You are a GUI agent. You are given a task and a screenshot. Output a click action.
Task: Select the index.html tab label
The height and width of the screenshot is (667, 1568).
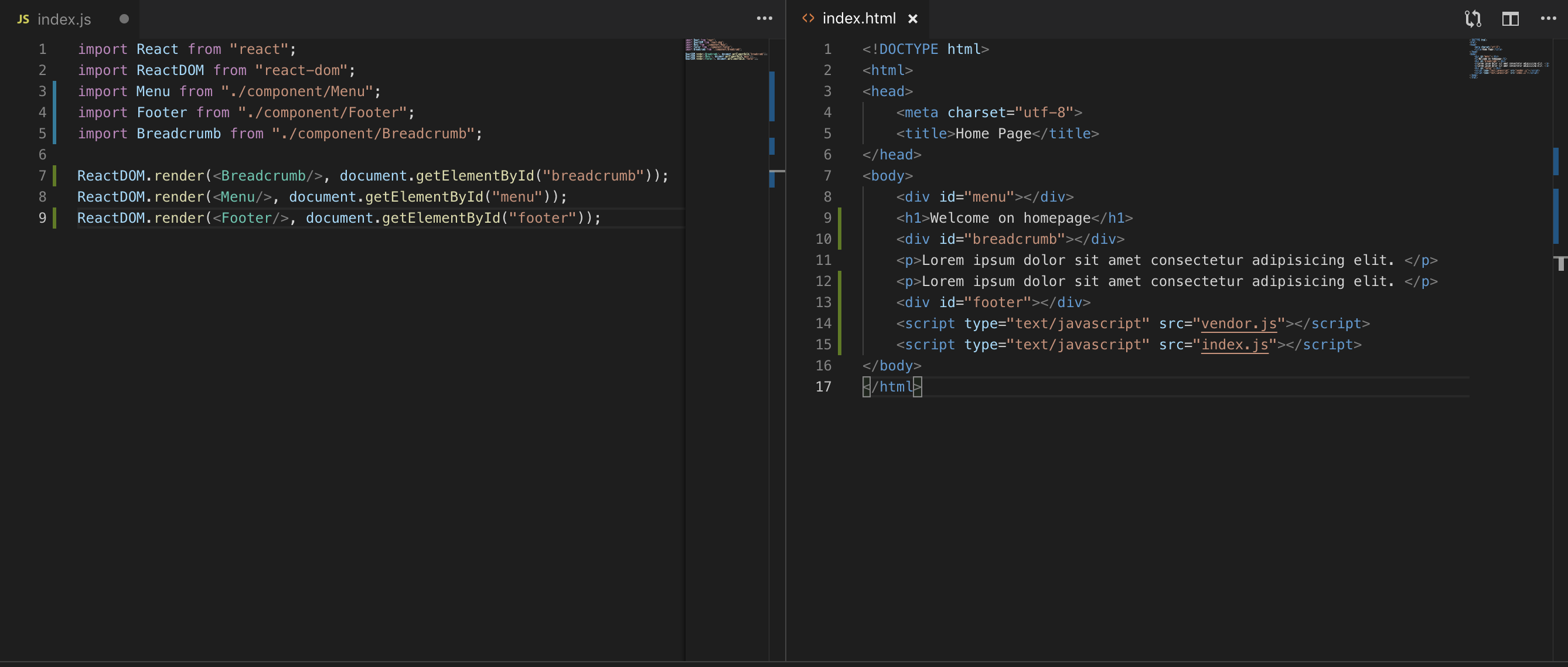point(858,19)
